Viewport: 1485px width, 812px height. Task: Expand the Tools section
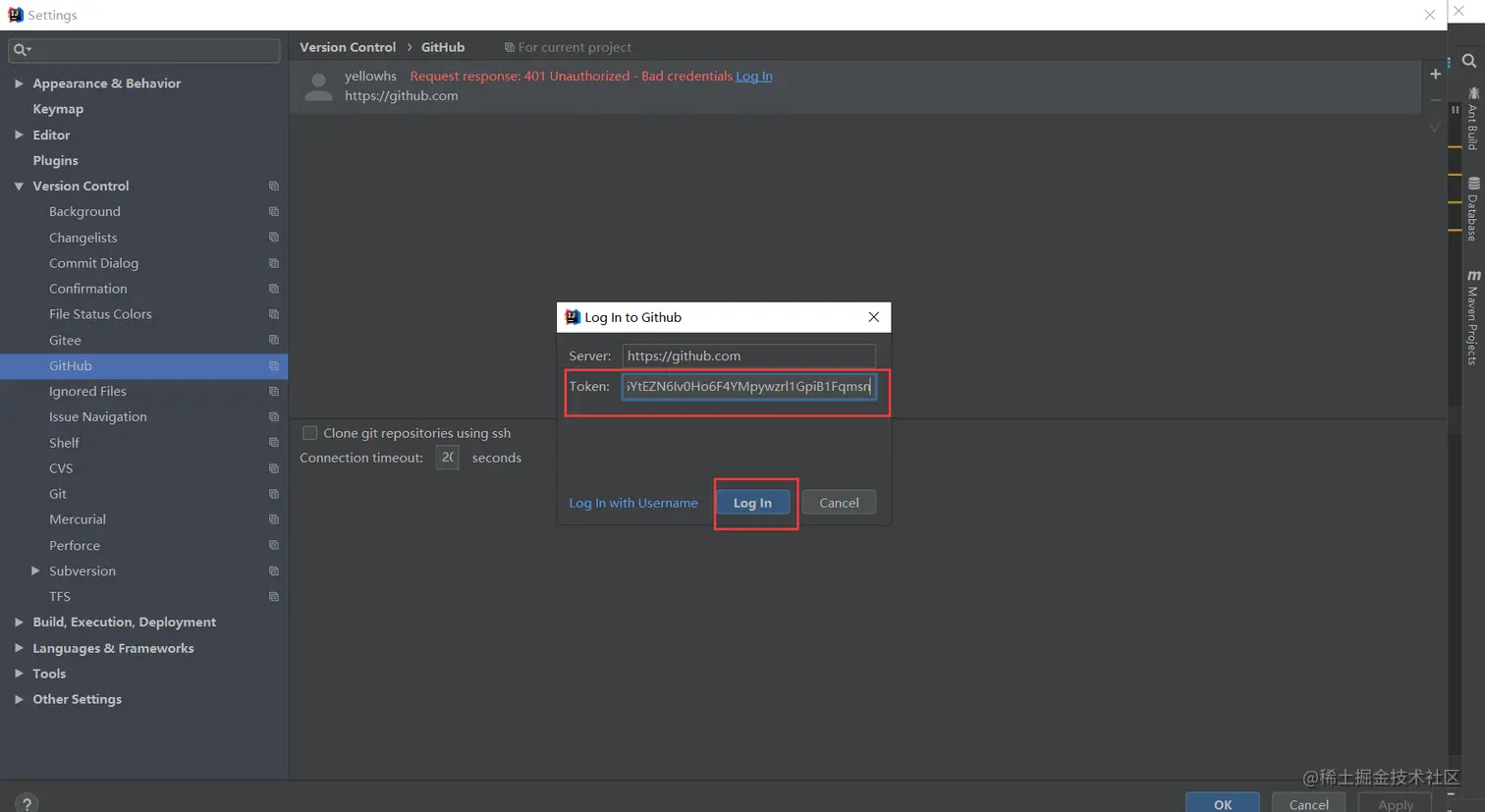click(x=19, y=674)
